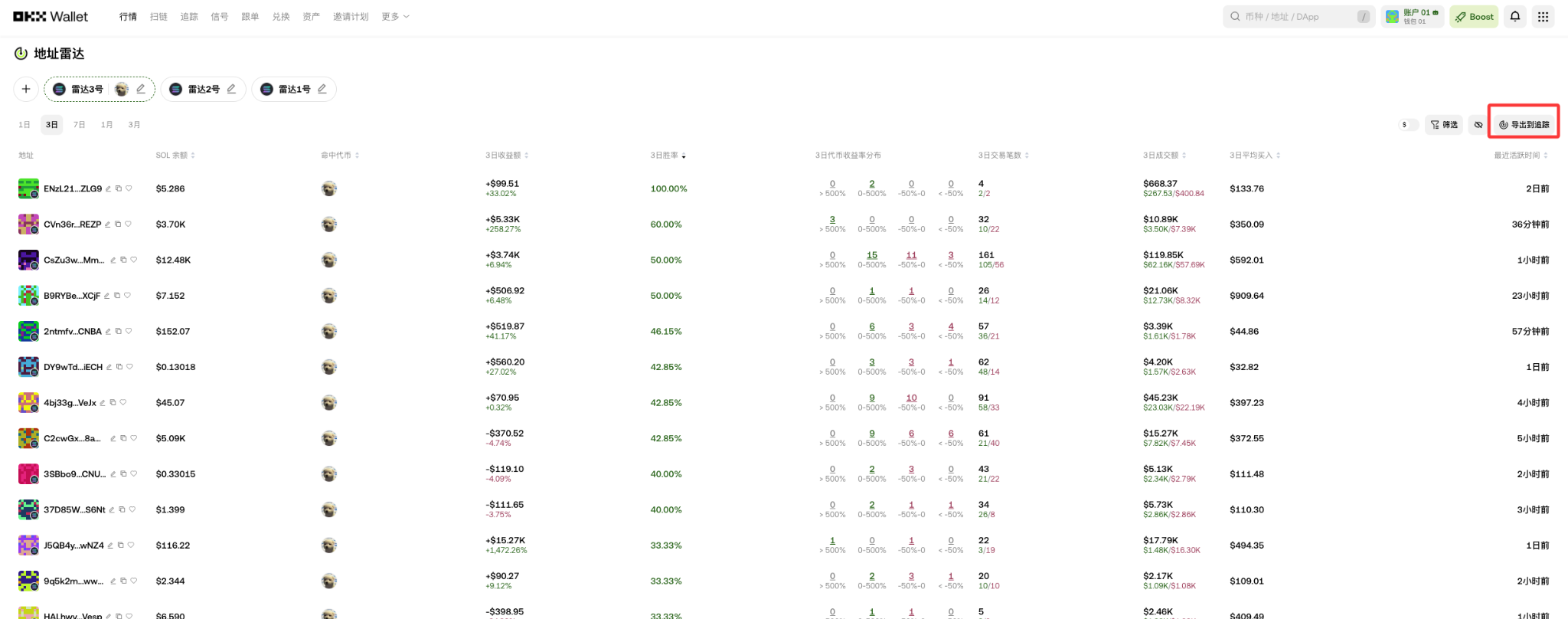Open the 追踪 nav tab
The width and height of the screenshot is (1568, 619).
[189, 16]
